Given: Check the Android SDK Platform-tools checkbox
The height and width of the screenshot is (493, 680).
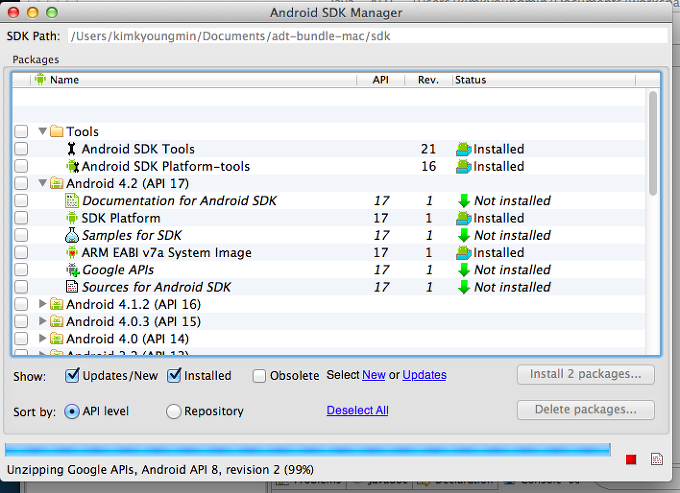Looking at the screenshot, I should click(x=21, y=166).
